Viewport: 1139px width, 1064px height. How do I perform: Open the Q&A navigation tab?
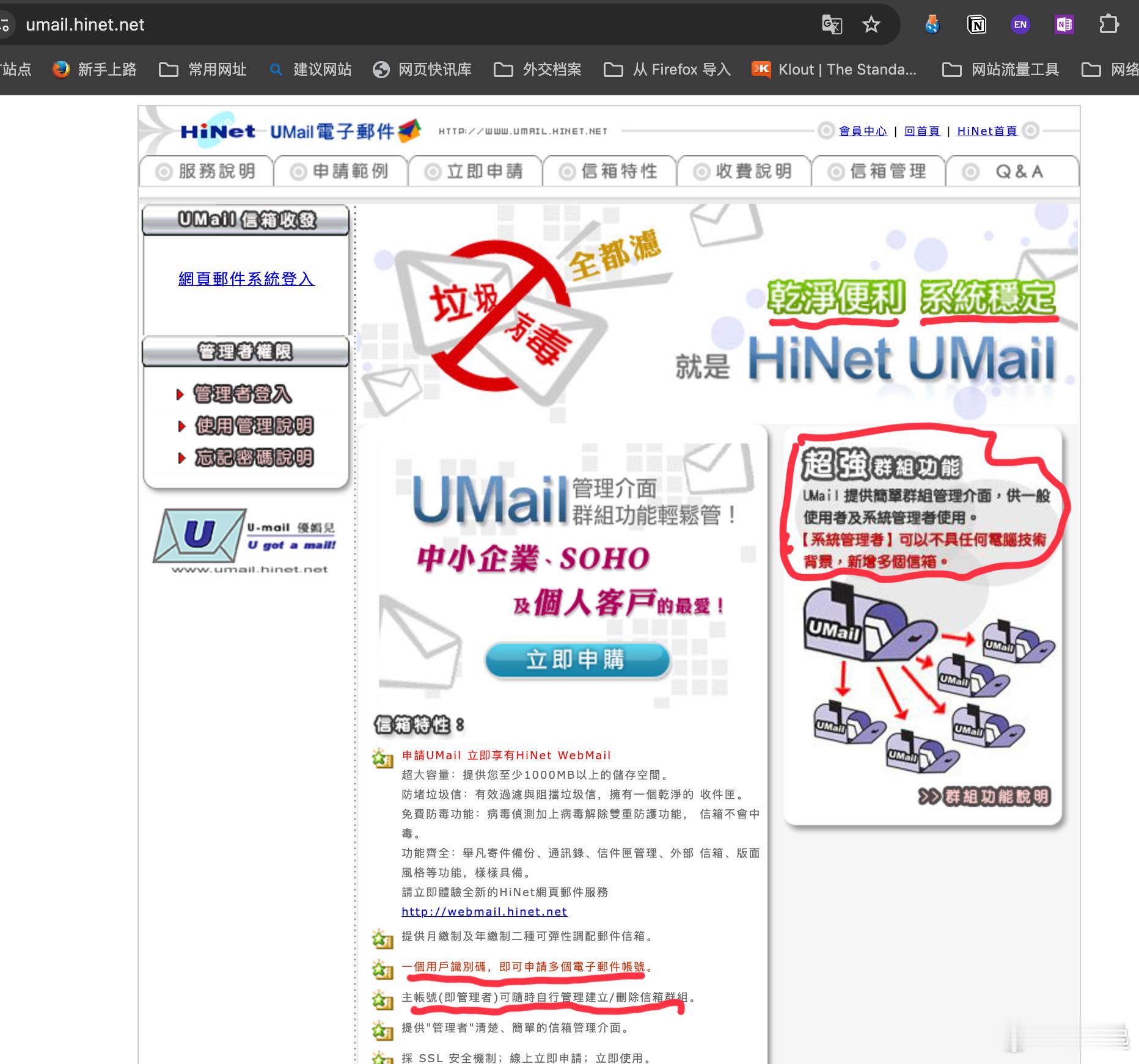coord(1013,171)
